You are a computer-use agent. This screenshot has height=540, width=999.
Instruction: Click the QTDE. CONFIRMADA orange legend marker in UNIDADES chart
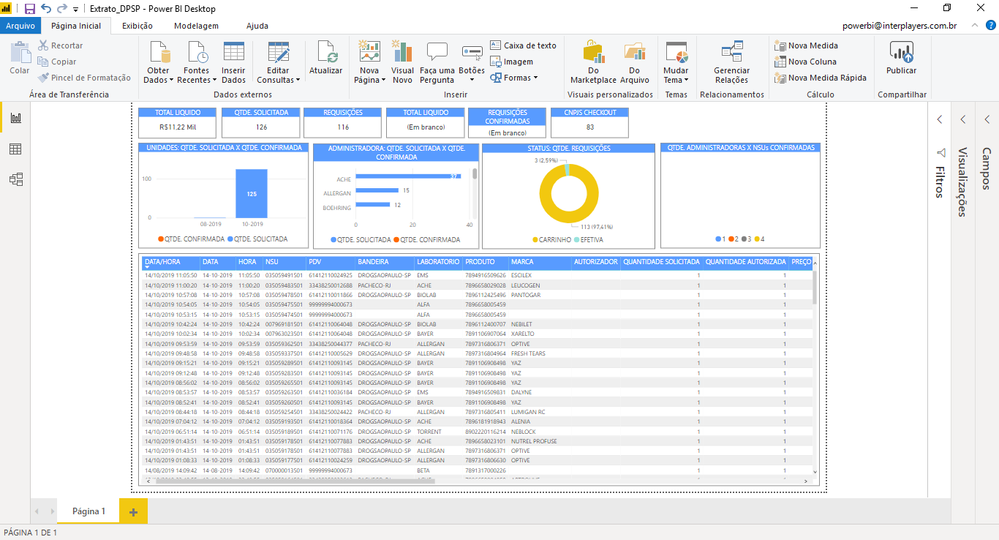161,239
